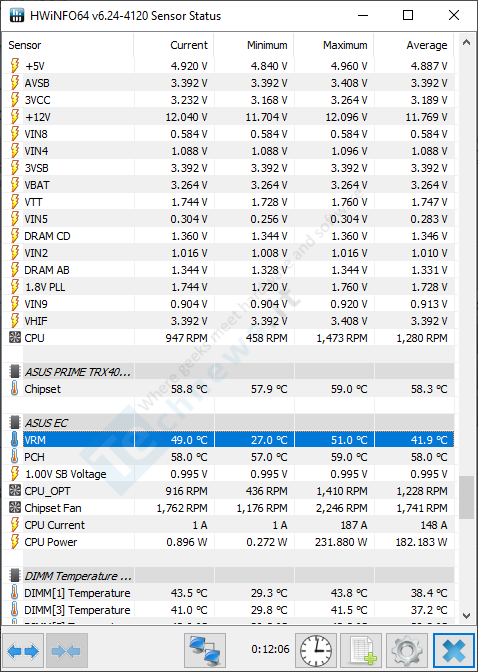Select the VIN5 sensor row

coord(228,219)
